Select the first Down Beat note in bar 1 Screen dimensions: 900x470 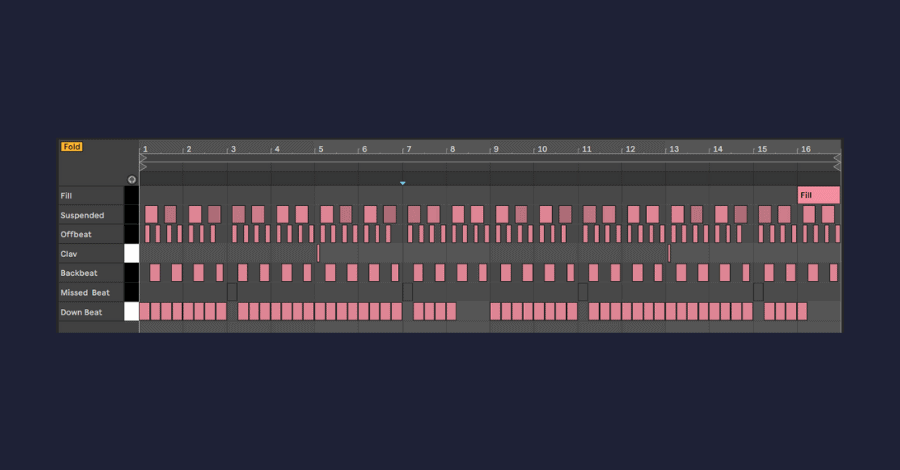pyautogui.click(x=144, y=312)
